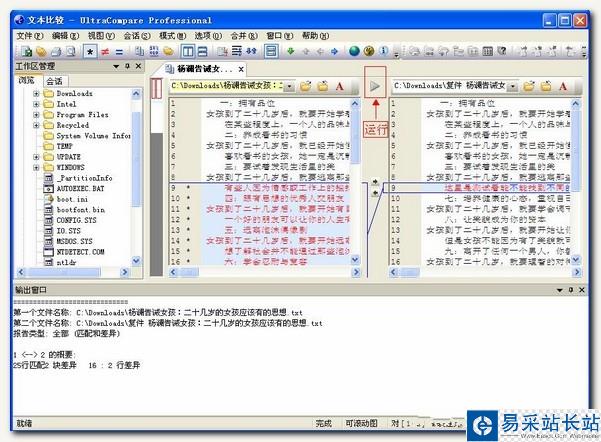Click right arrow of file tree horizontal scrollbar
The height and width of the screenshot is (442, 601).
pos(124,272)
